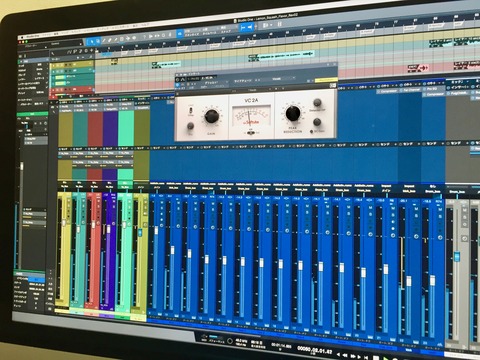480x360 pixels.
Task: Open the Studio One menu in menu bar
Action: click(x=32, y=36)
